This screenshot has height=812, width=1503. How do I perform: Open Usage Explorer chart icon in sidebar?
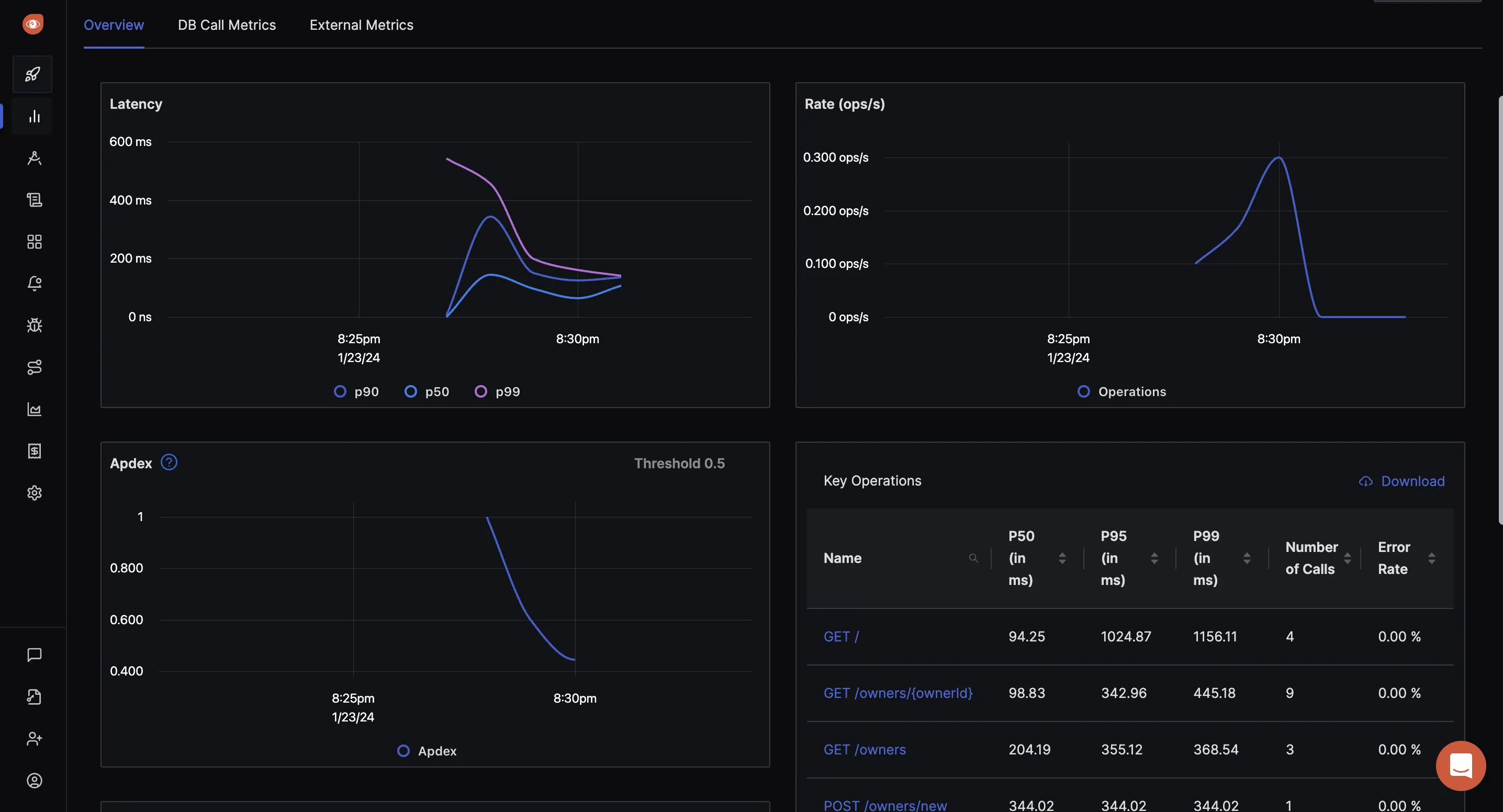35,409
